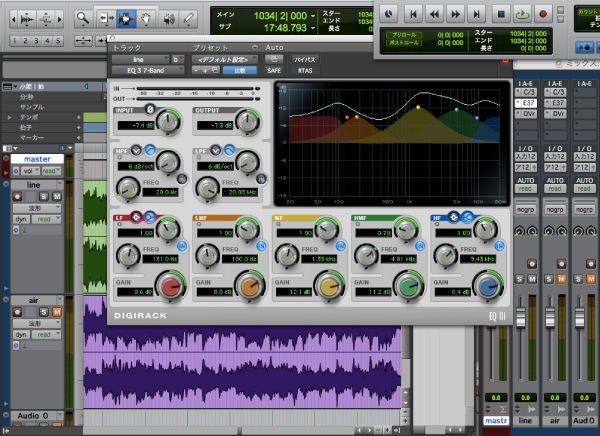Select the HPF high-pass filter type icon
The image size is (600, 436).
[x=150, y=150]
